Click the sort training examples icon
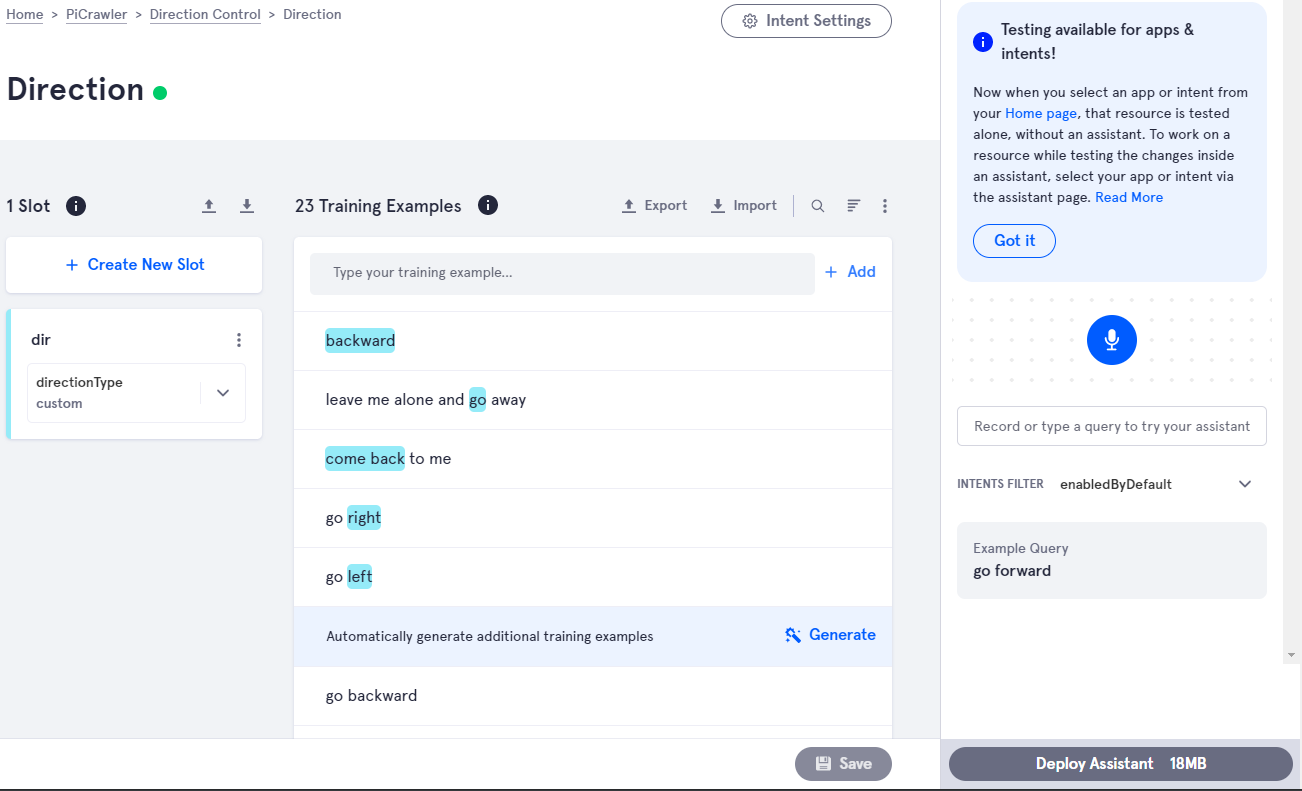The image size is (1302, 791). click(854, 206)
